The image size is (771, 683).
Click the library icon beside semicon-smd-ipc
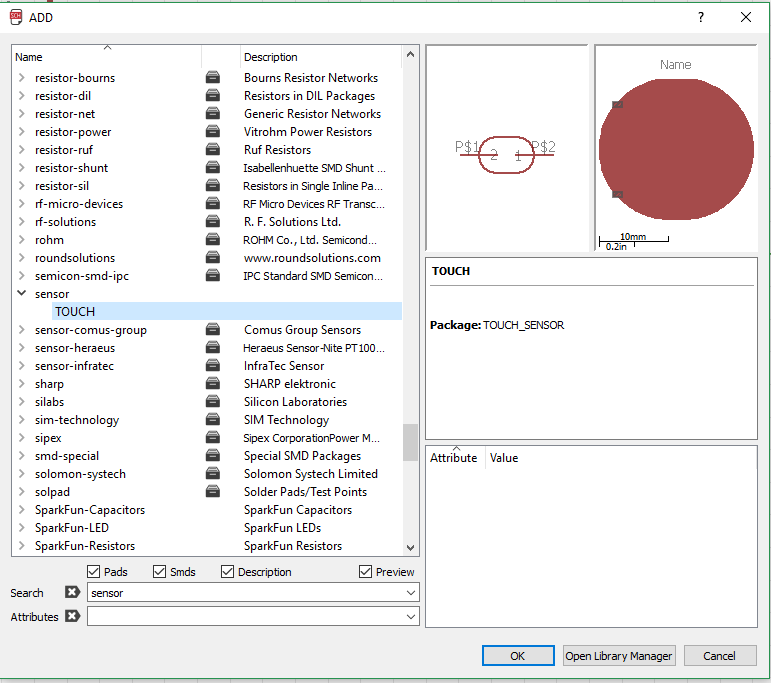[x=212, y=276]
